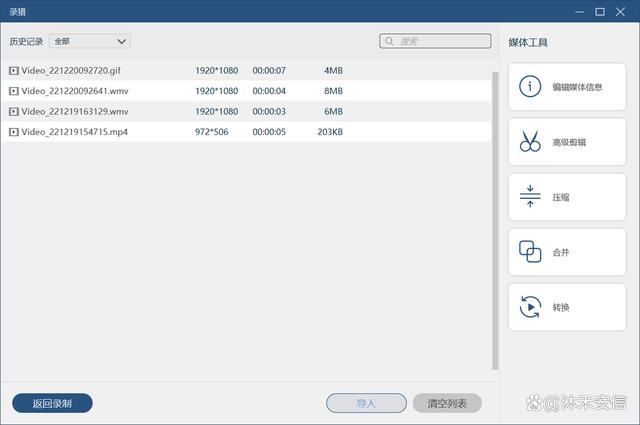Click the 203KB file size cell

tap(330, 132)
